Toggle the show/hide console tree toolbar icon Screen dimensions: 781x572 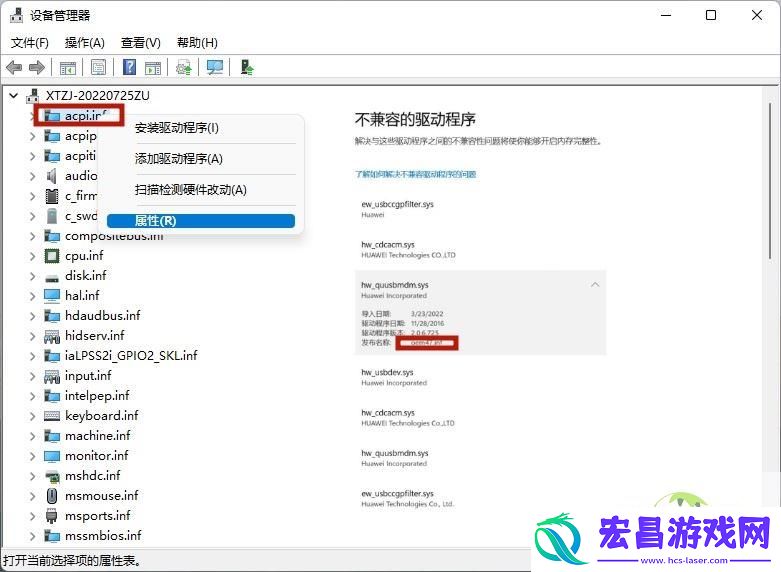pos(68,67)
